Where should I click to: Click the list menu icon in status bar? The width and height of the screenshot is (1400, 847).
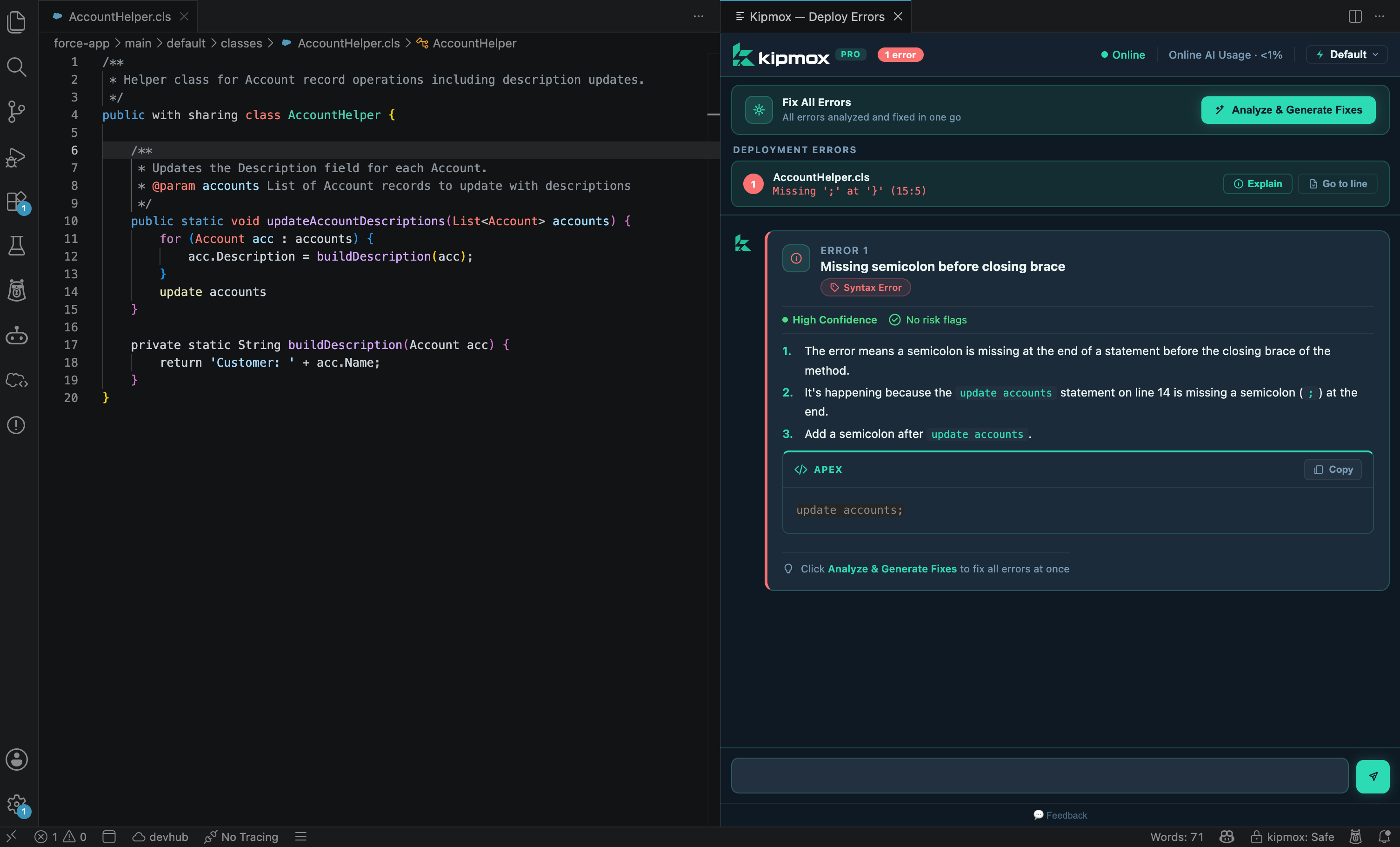click(x=301, y=836)
